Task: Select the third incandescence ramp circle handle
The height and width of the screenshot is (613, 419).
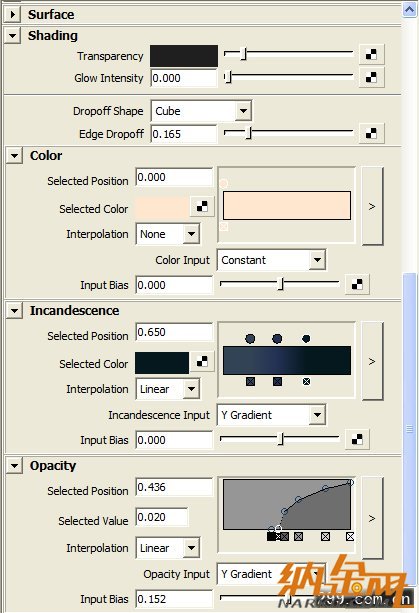Action: [x=306, y=339]
